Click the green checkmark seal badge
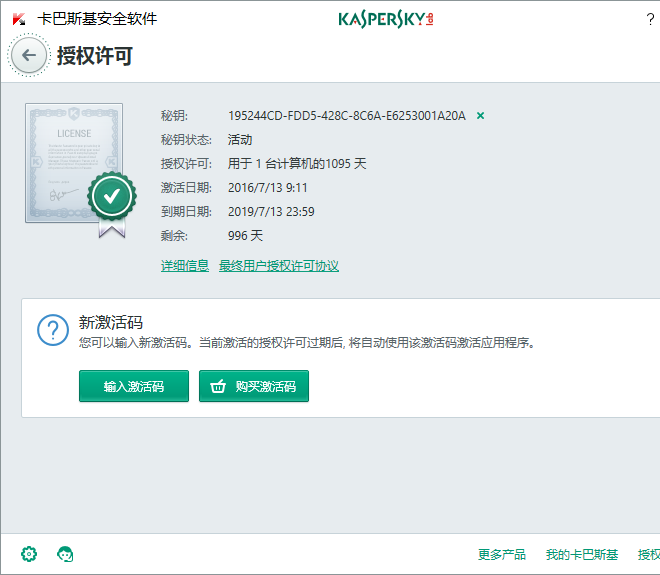Image resolution: width=660 pixels, height=575 pixels. (112, 196)
